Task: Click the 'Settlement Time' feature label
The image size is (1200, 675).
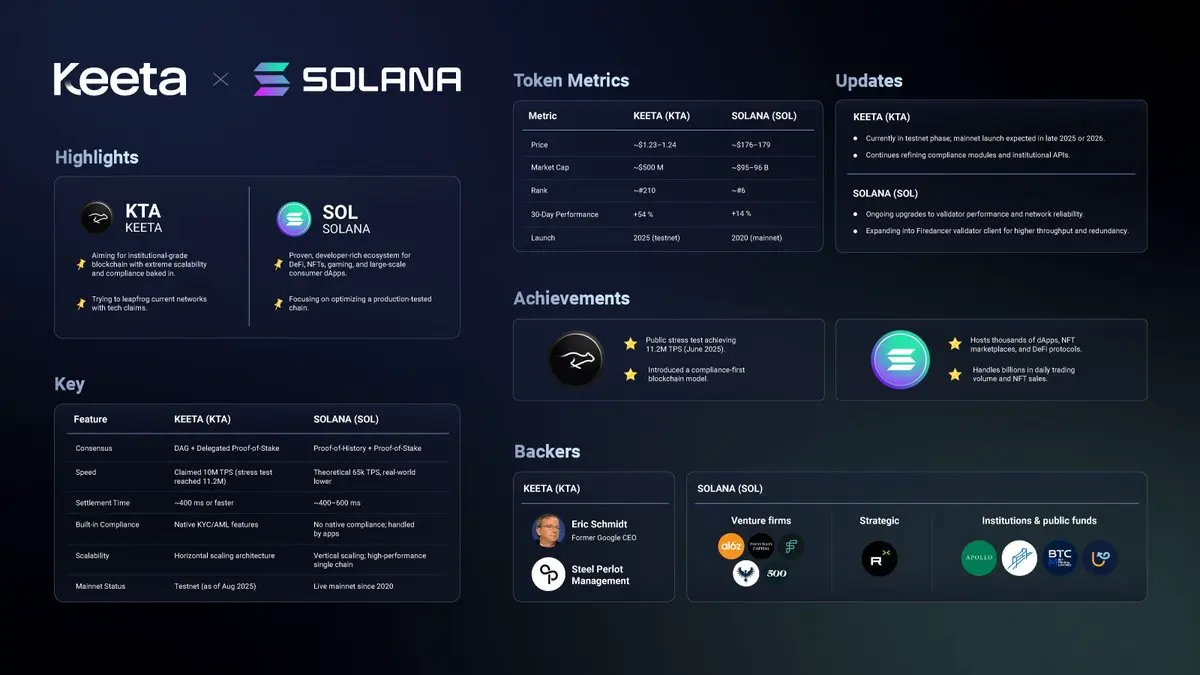Action: pyautogui.click(x=103, y=503)
